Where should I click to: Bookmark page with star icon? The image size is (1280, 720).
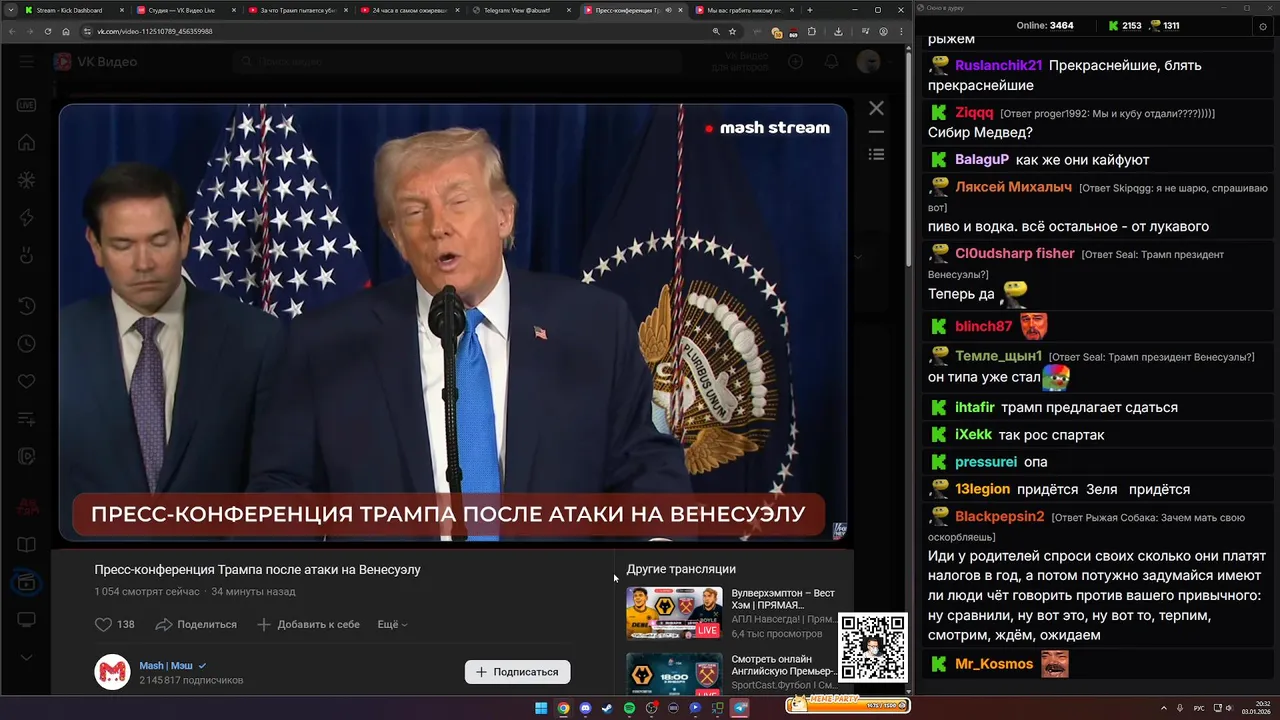click(x=732, y=31)
